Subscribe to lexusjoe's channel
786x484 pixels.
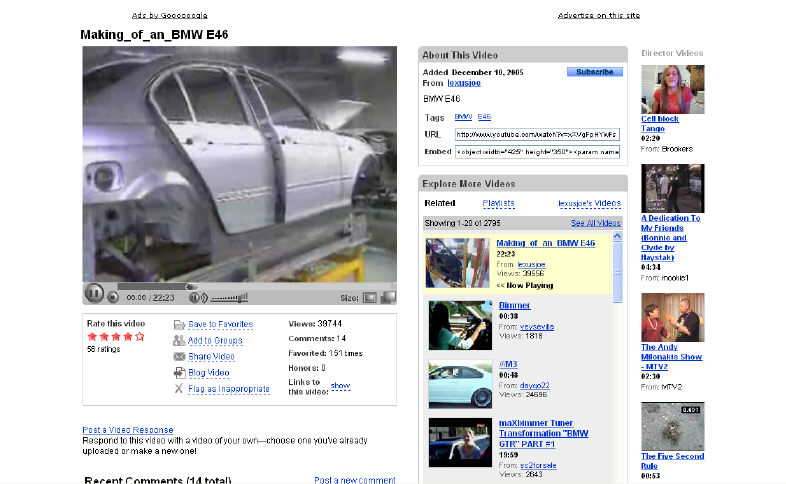click(594, 72)
